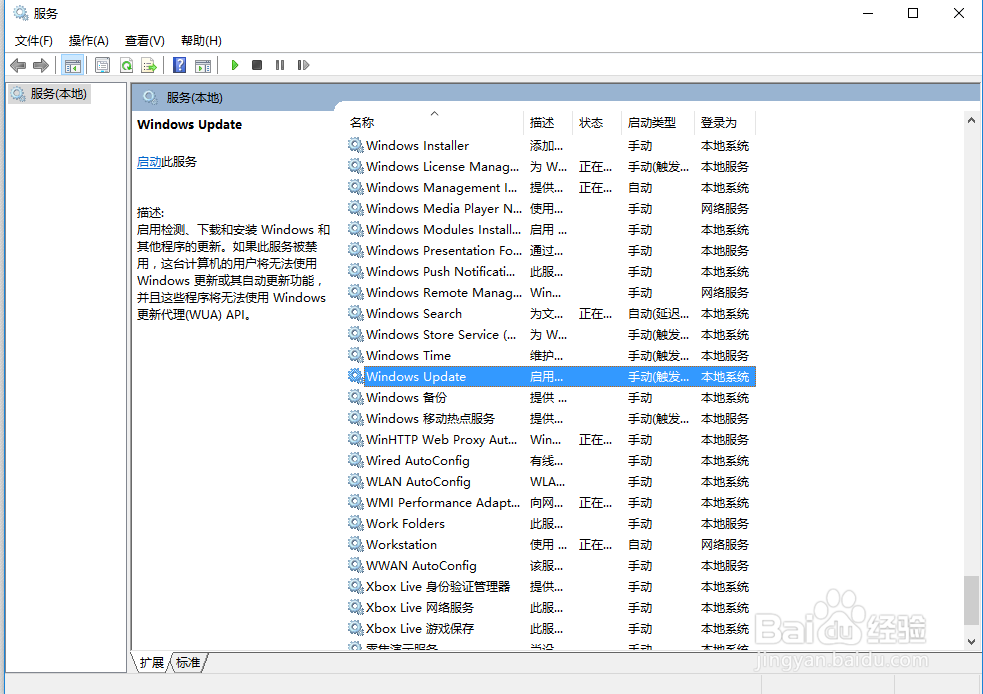983x694 pixels.
Task: Switch to the 标准 tab
Action: tap(188, 663)
